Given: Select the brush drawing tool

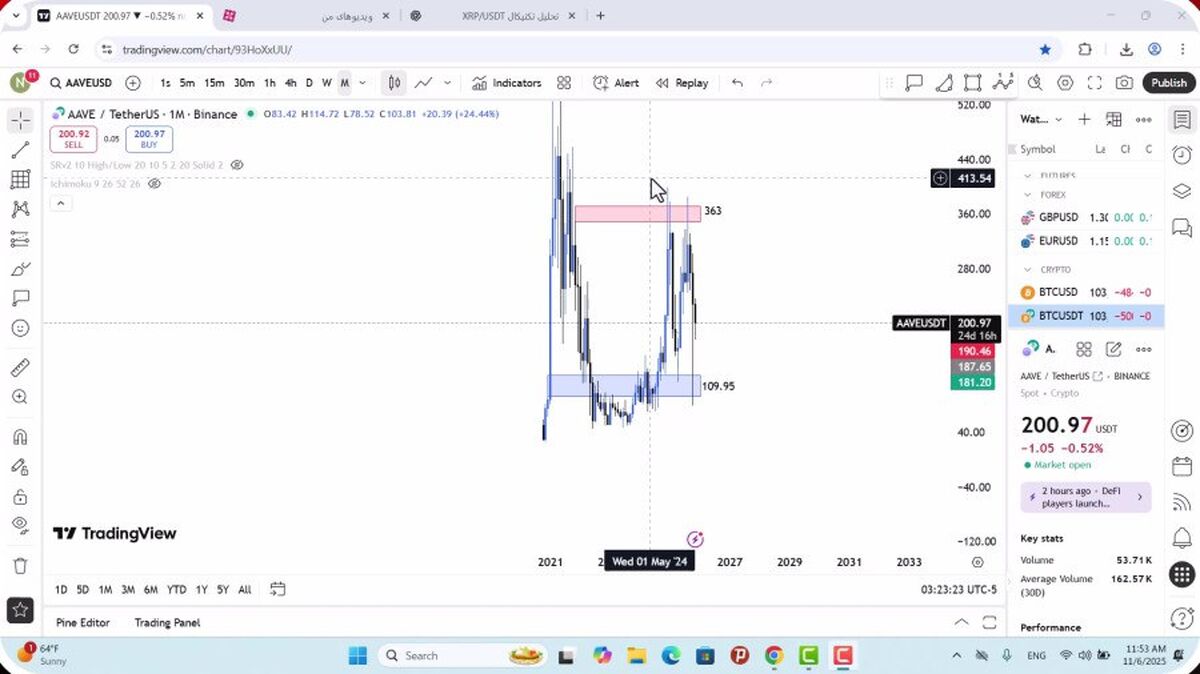Looking at the screenshot, I should click(20, 269).
